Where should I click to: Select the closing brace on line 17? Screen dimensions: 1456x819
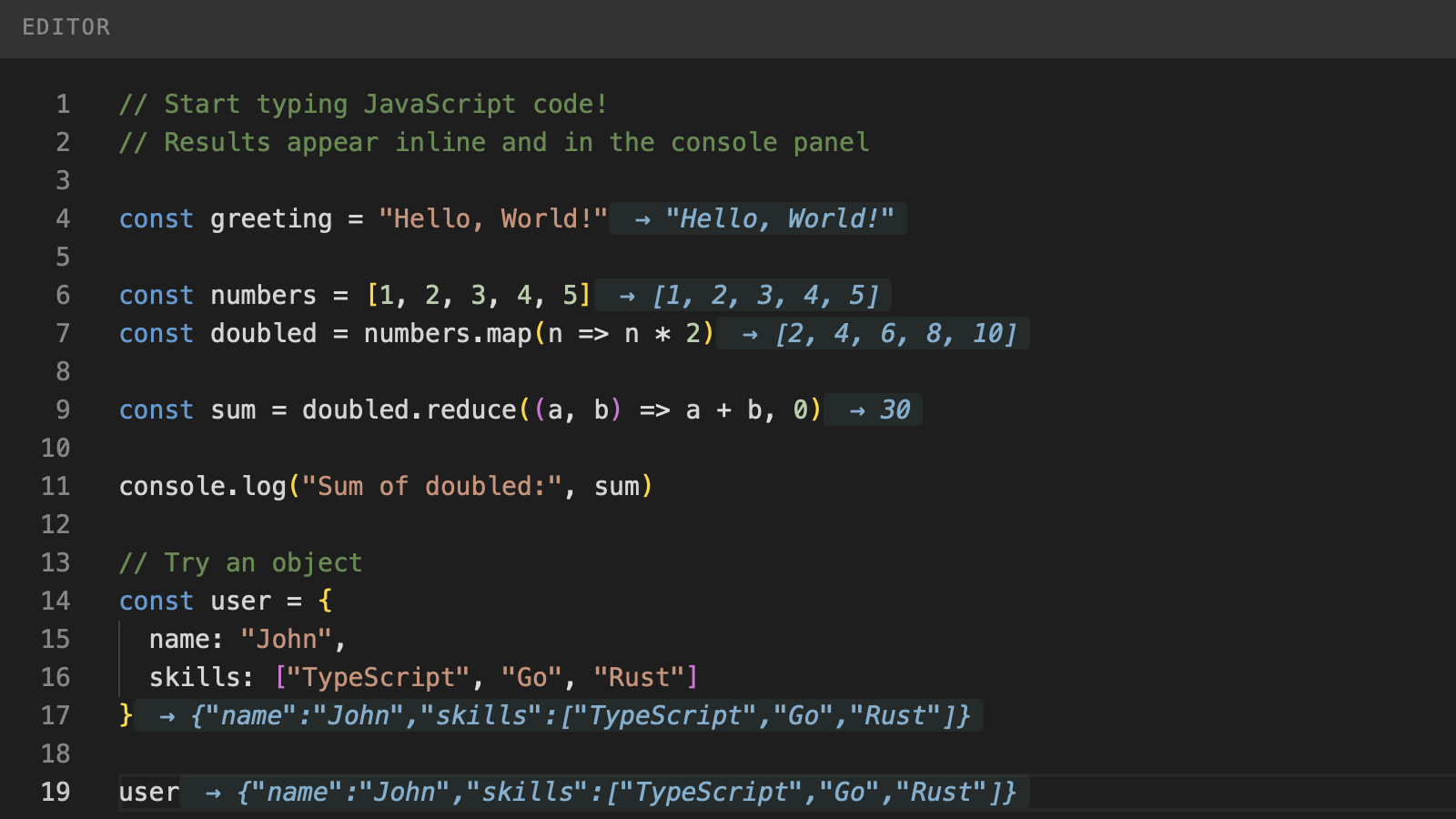tap(124, 715)
